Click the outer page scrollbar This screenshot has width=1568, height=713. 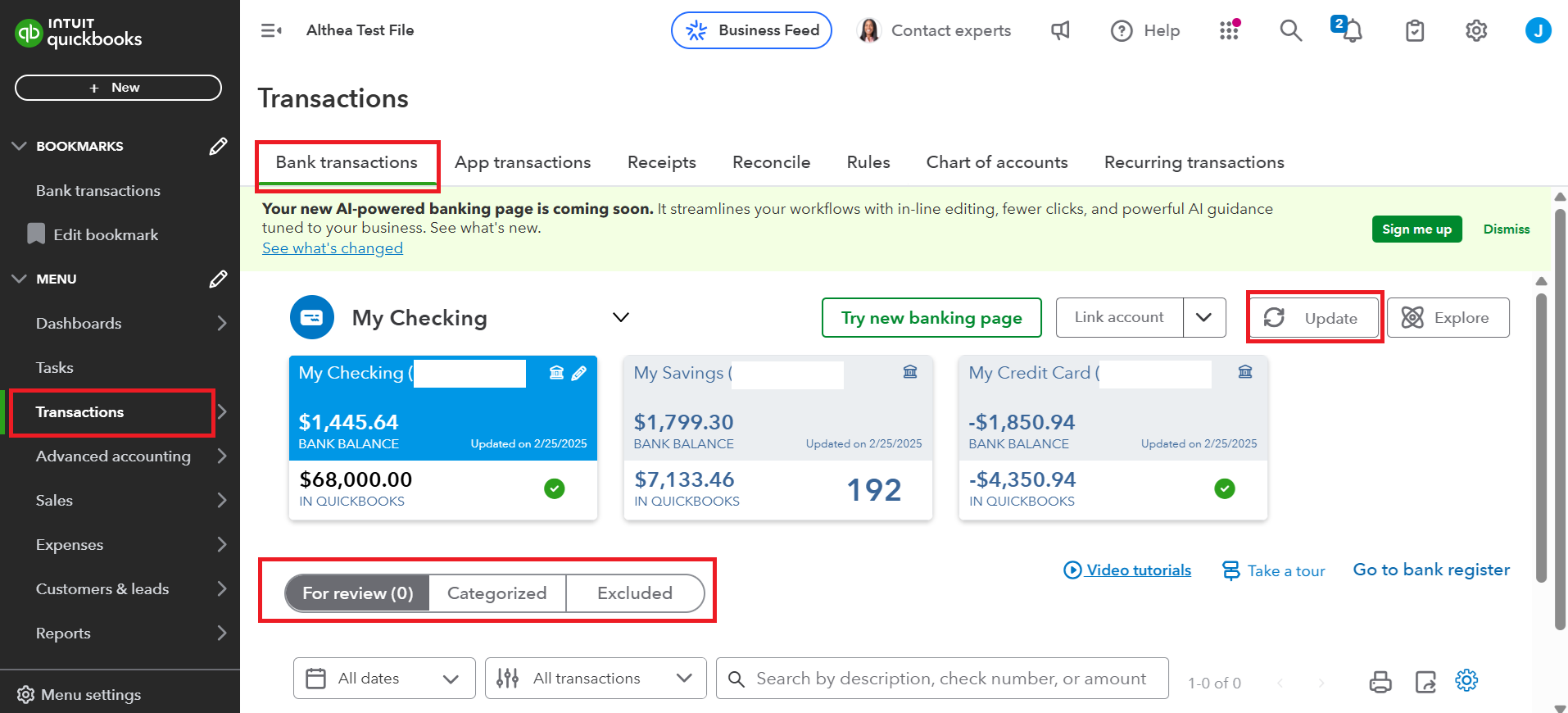[x=1560, y=418]
